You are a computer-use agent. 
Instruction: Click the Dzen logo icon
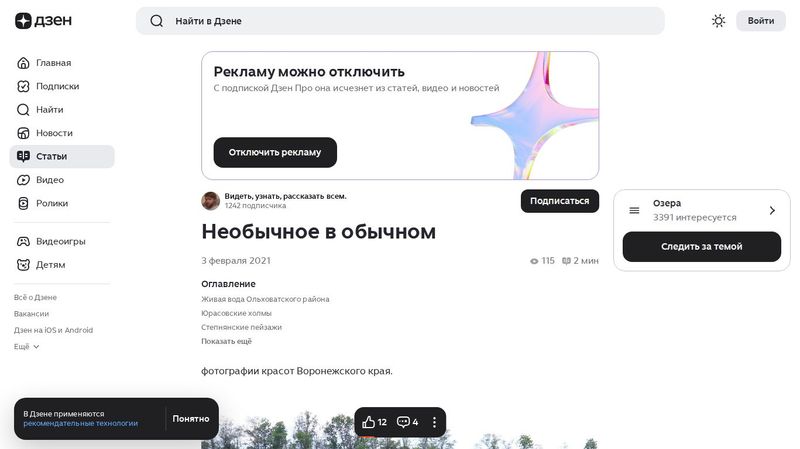(23, 21)
